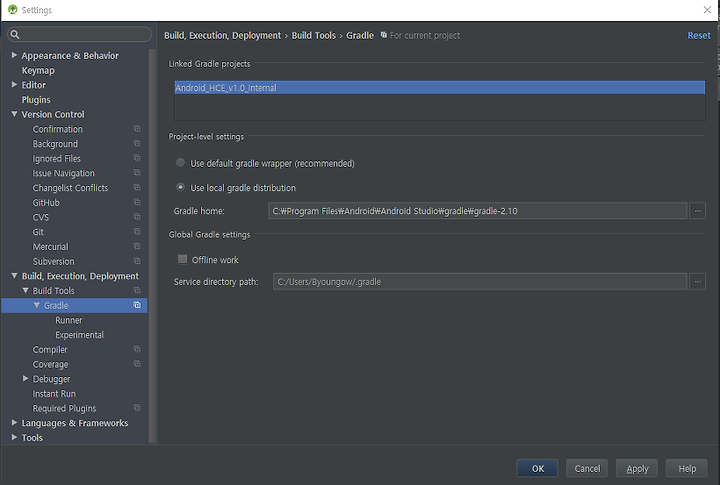The height and width of the screenshot is (485, 720).
Task: Expand the Debugger node
Action: coord(26,378)
